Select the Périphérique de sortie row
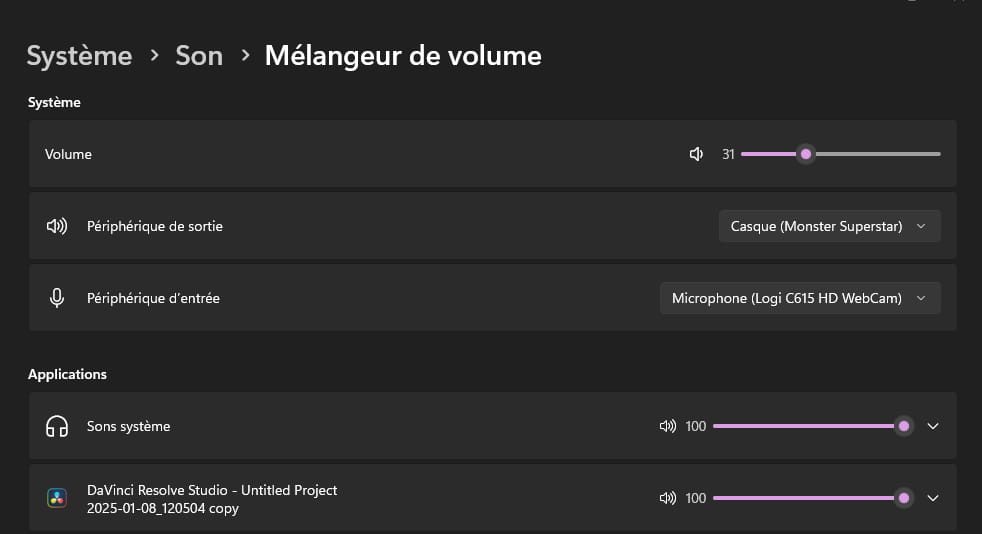Image resolution: width=982 pixels, height=534 pixels. click(493, 226)
